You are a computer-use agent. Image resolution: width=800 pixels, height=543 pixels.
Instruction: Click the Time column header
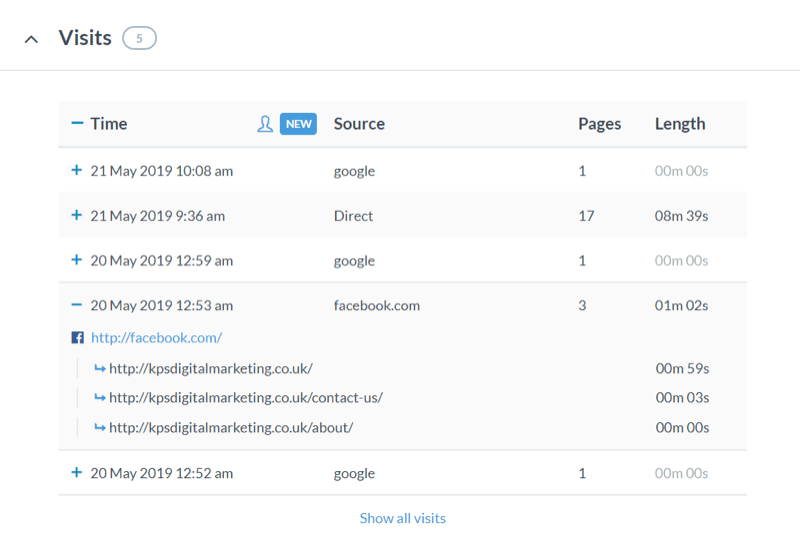(109, 124)
